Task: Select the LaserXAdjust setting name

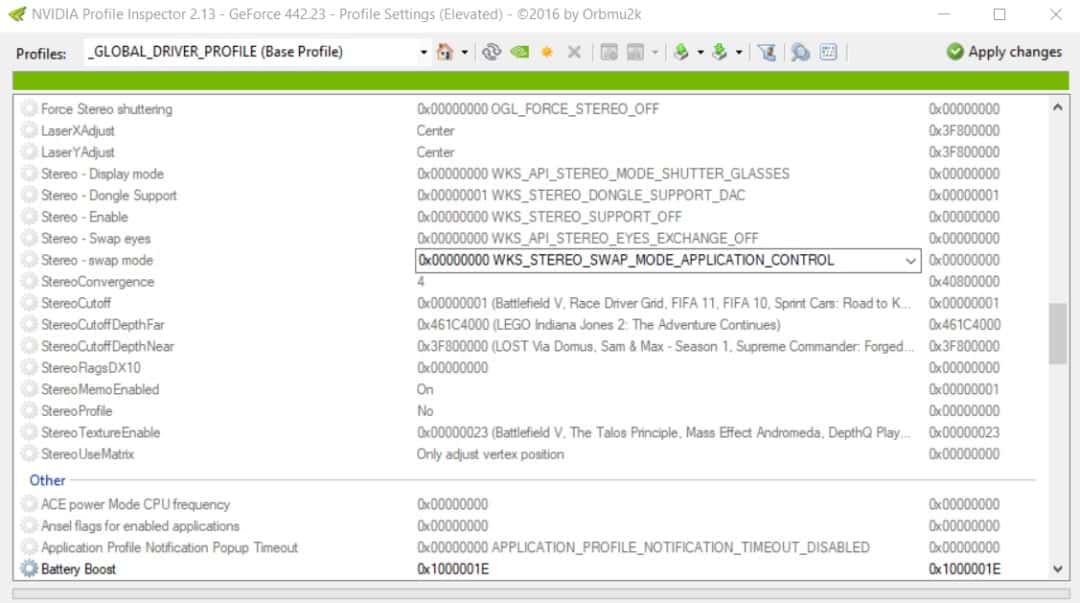Action: click(x=78, y=130)
